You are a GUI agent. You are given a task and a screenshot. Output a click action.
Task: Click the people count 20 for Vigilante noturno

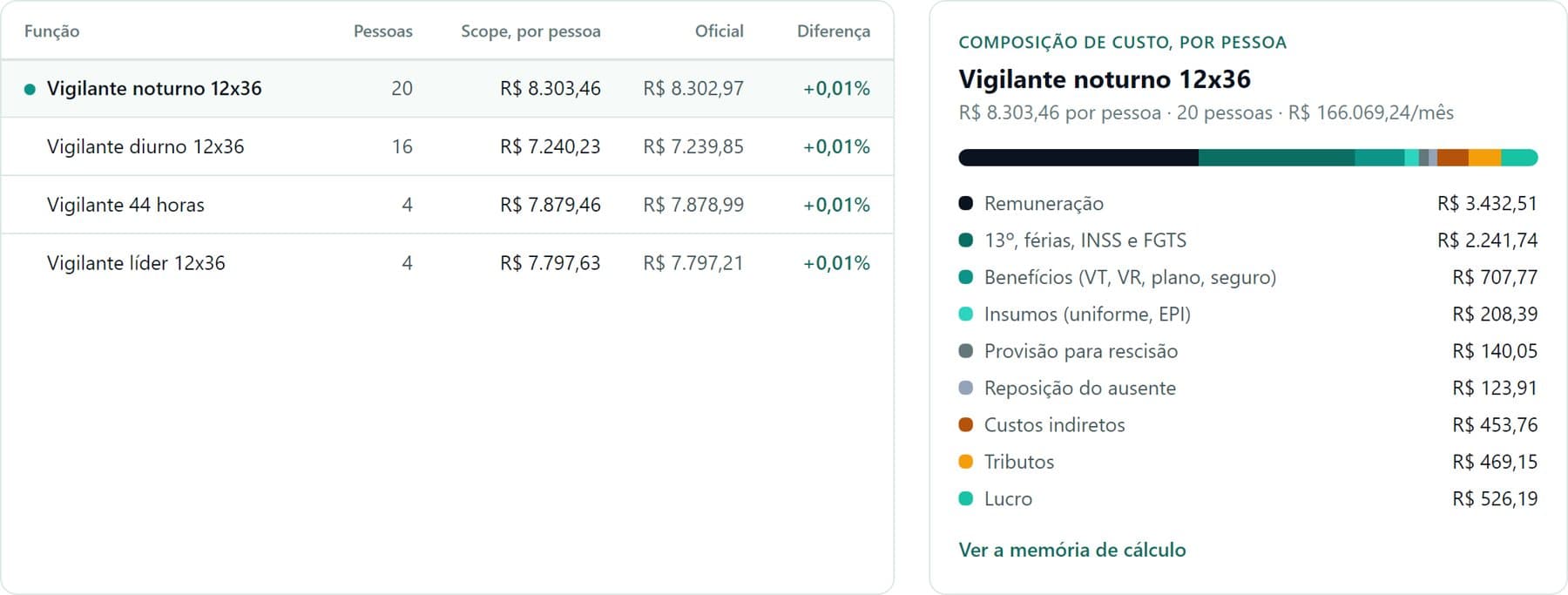[402, 88]
